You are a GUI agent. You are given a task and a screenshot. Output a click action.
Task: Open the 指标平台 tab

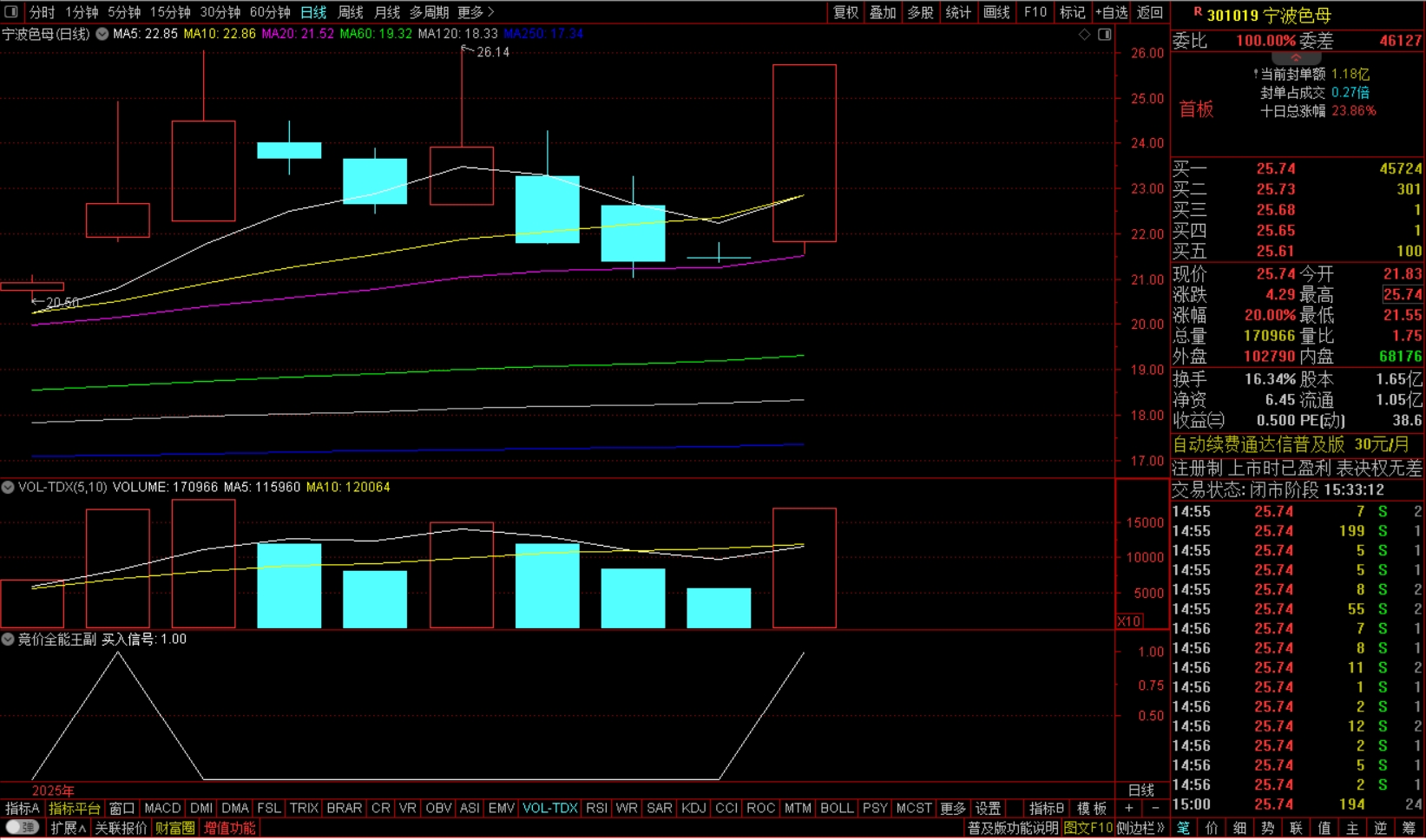[74, 808]
